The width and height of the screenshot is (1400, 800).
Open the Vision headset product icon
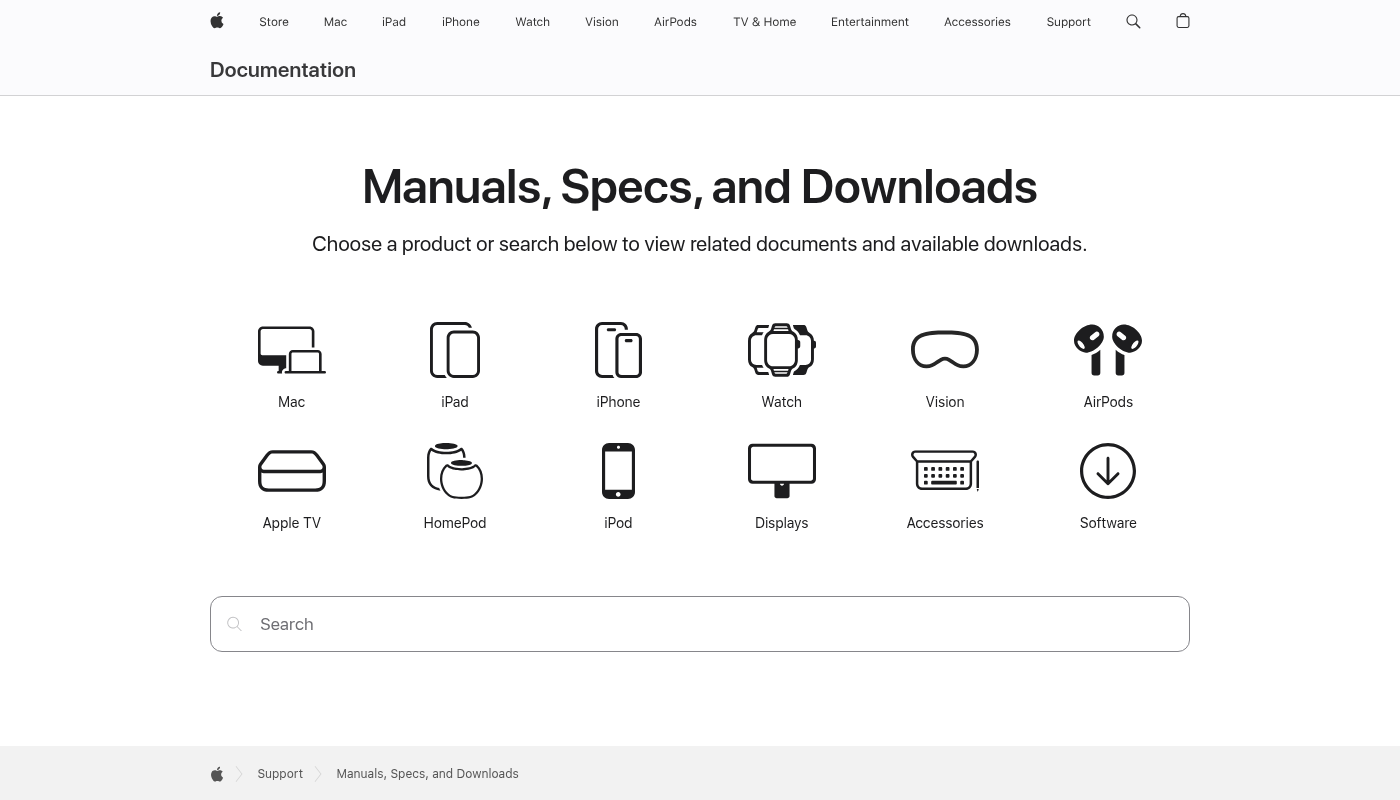click(945, 350)
